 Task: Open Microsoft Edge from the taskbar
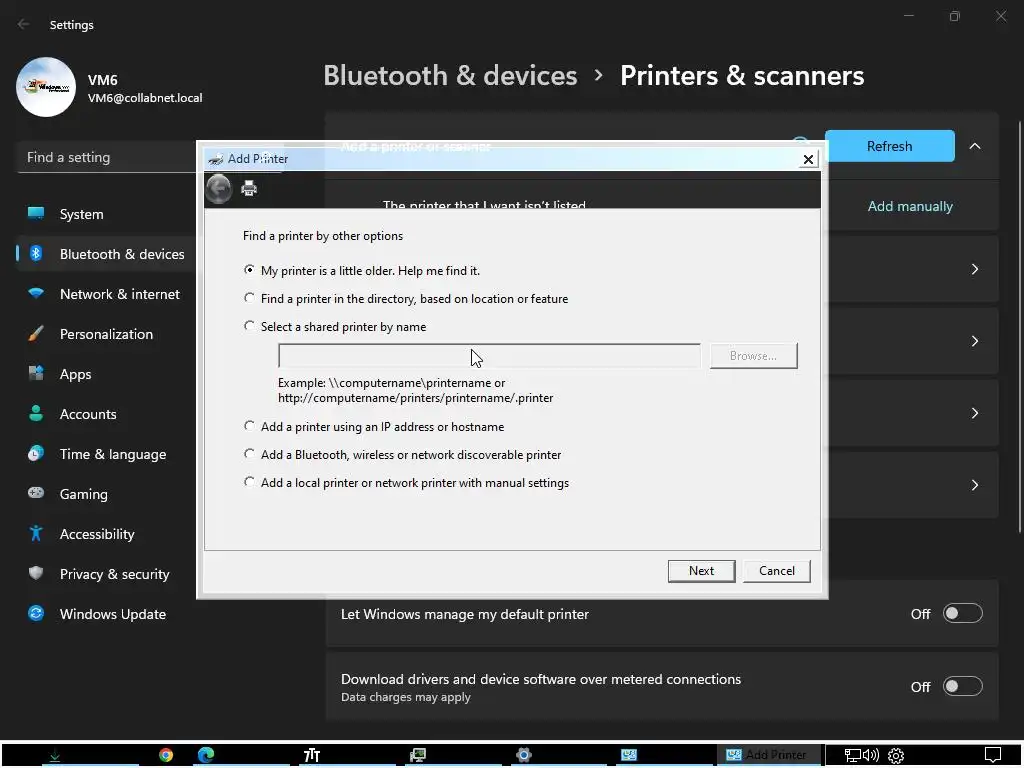206,756
